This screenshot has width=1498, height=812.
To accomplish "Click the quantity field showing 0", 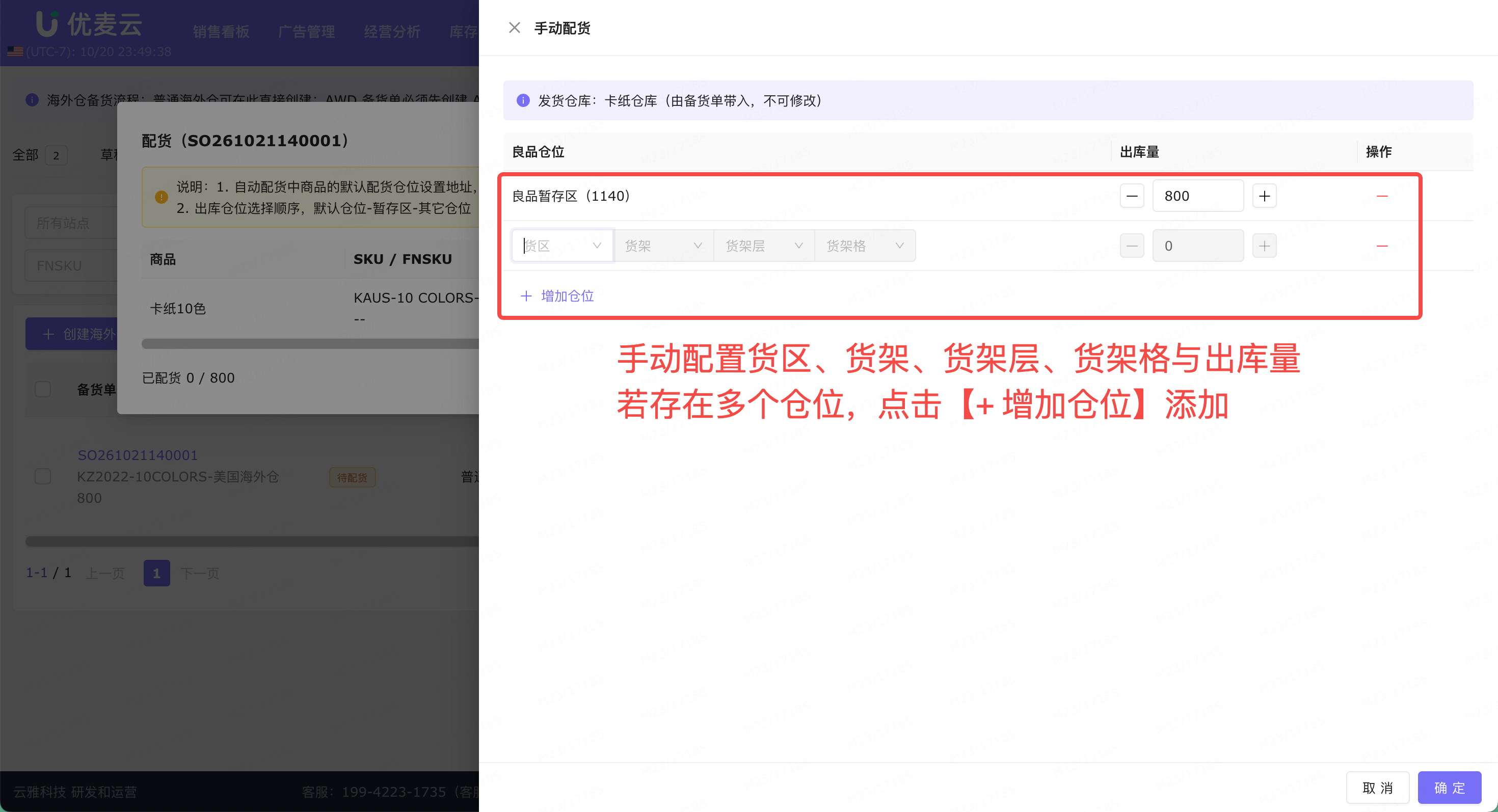I will 1198,246.
